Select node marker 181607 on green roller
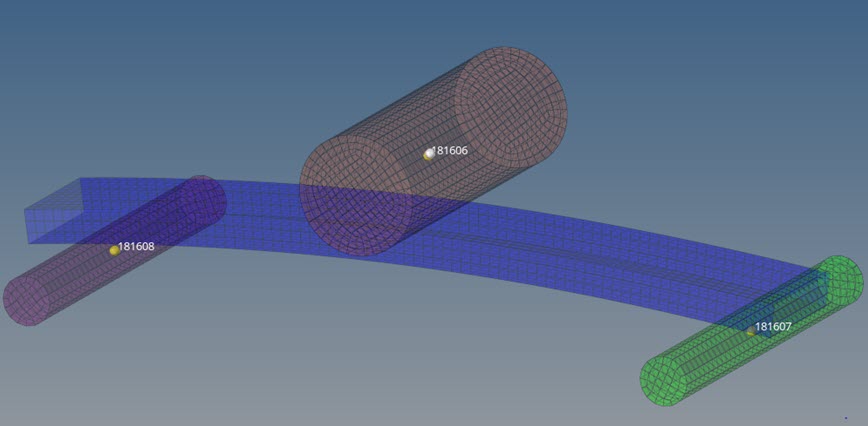 tap(751, 331)
